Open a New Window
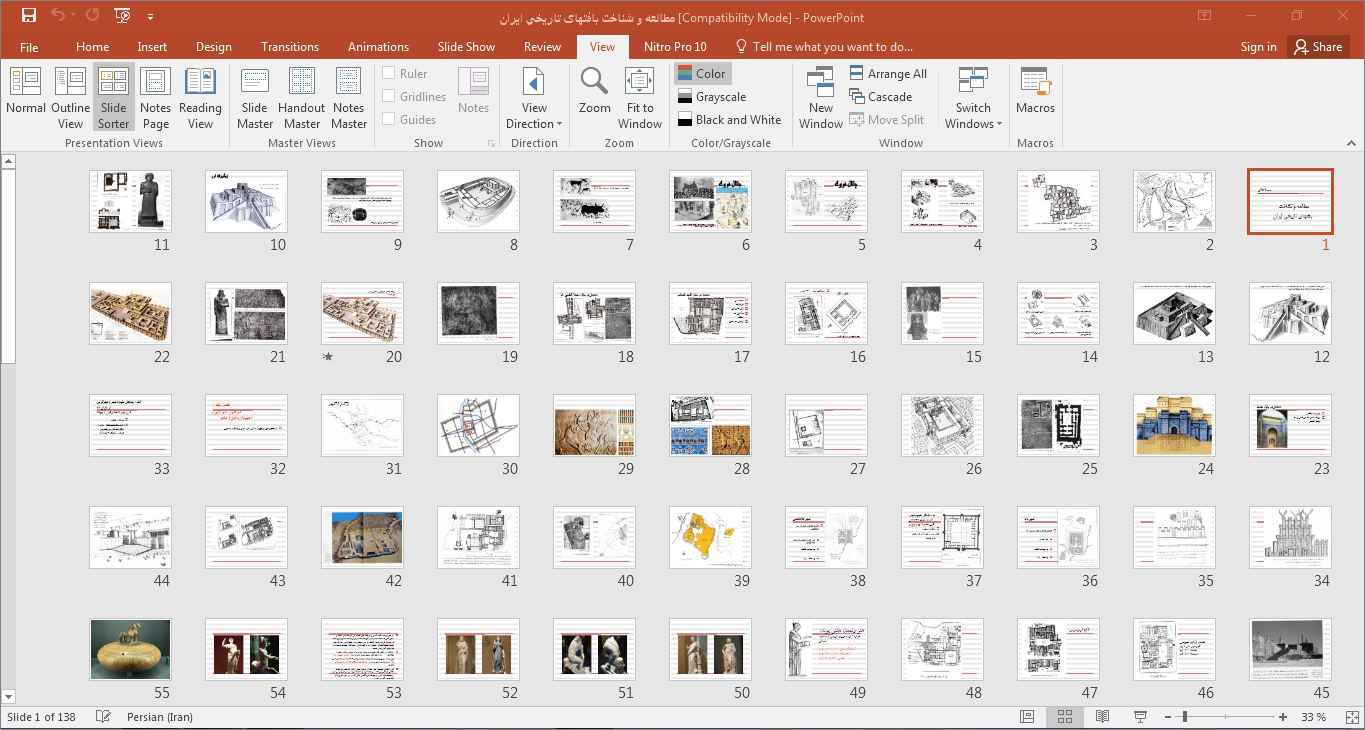Image resolution: width=1365 pixels, height=730 pixels. pyautogui.click(x=820, y=97)
